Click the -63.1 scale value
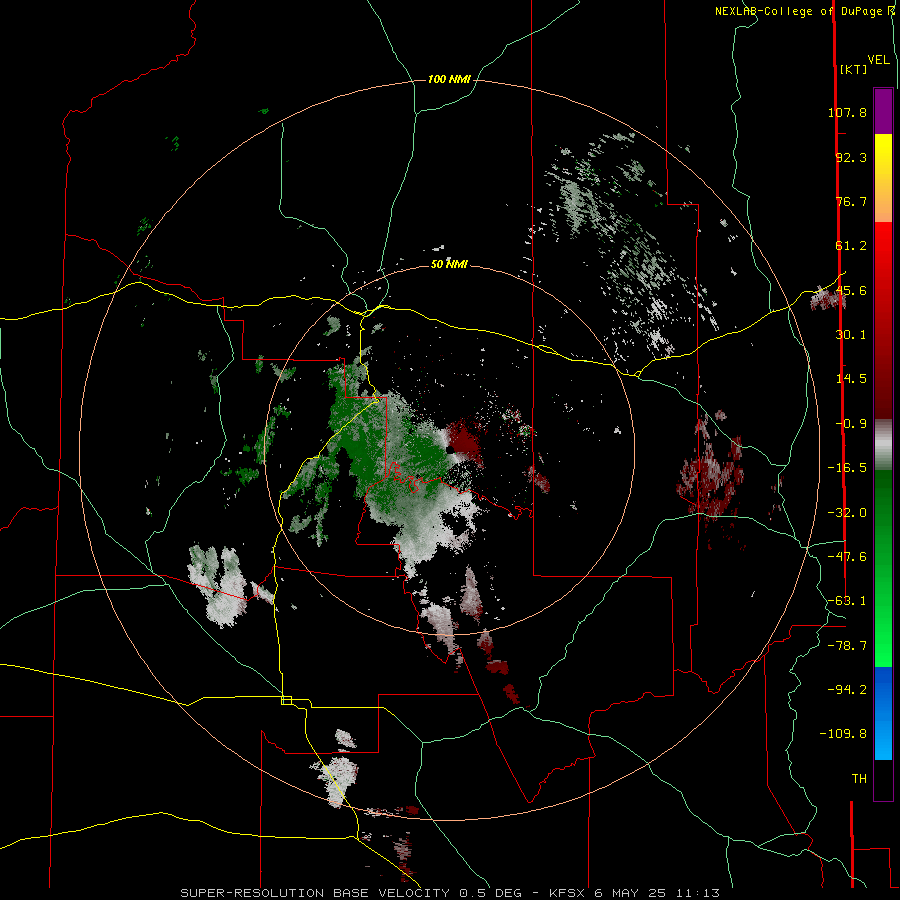900x900 pixels. [847, 601]
